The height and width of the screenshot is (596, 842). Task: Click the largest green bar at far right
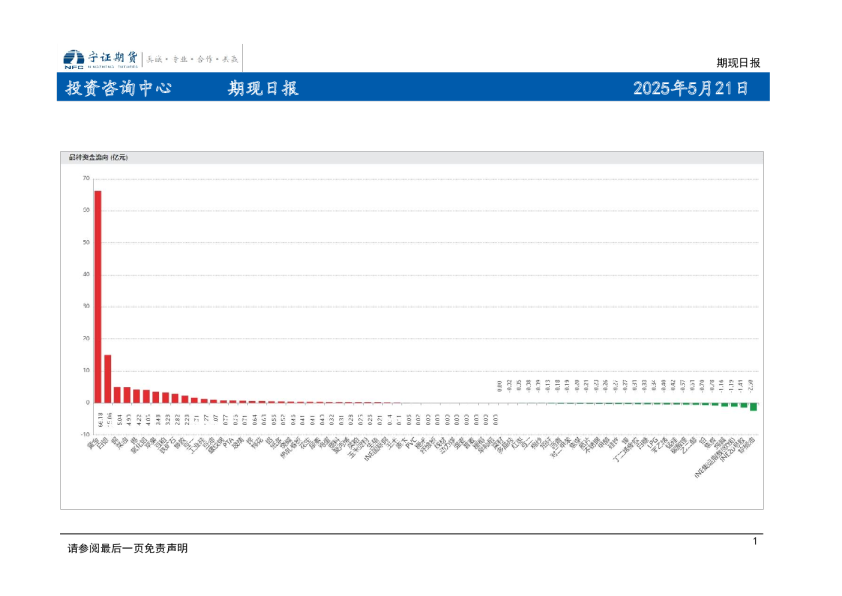pos(753,406)
